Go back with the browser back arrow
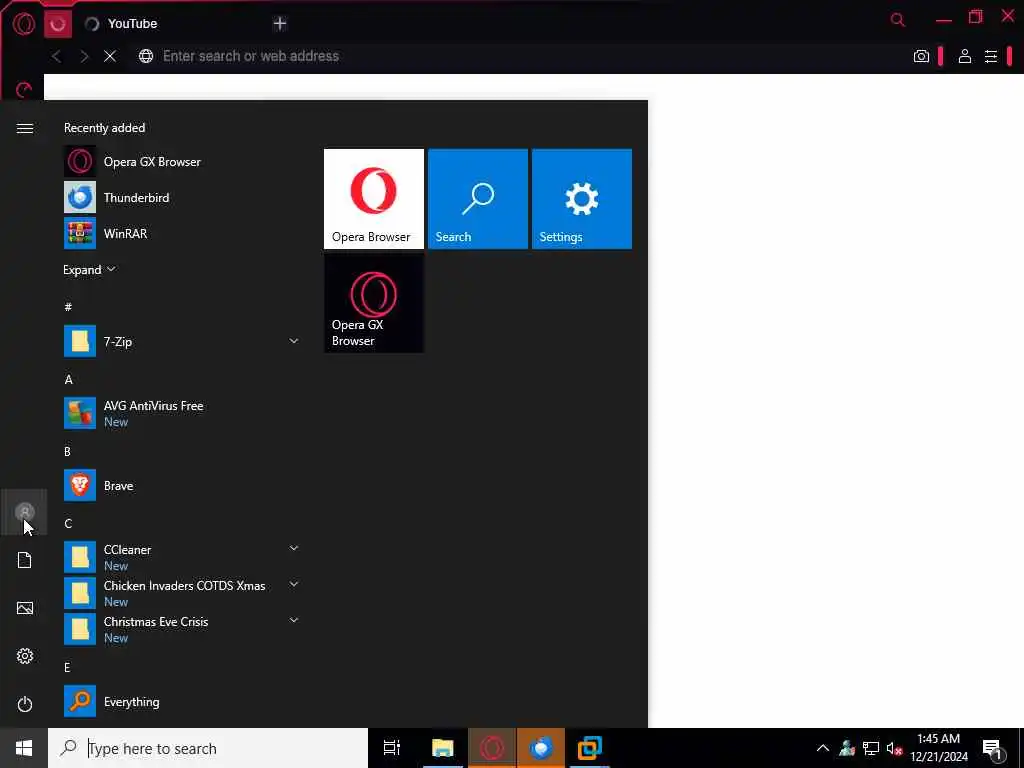Image resolution: width=1024 pixels, height=768 pixels. pyautogui.click(x=57, y=56)
